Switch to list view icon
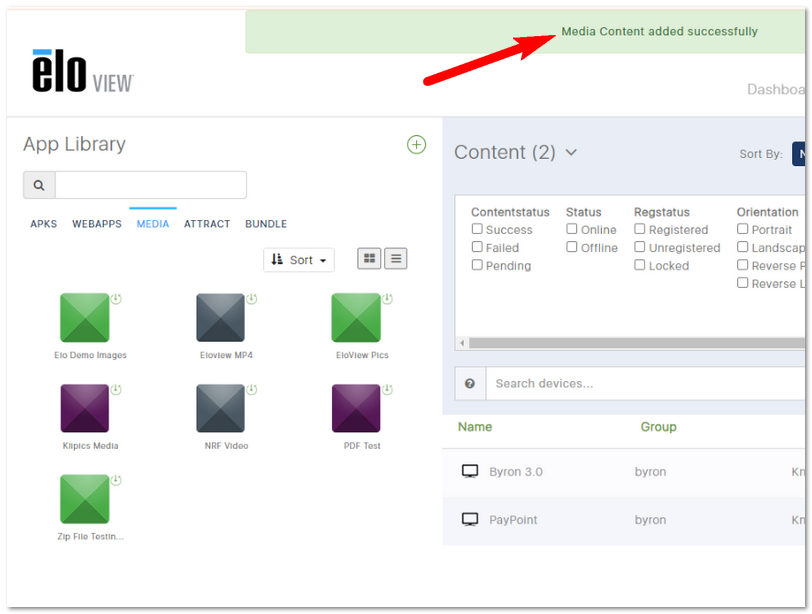 (x=396, y=258)
